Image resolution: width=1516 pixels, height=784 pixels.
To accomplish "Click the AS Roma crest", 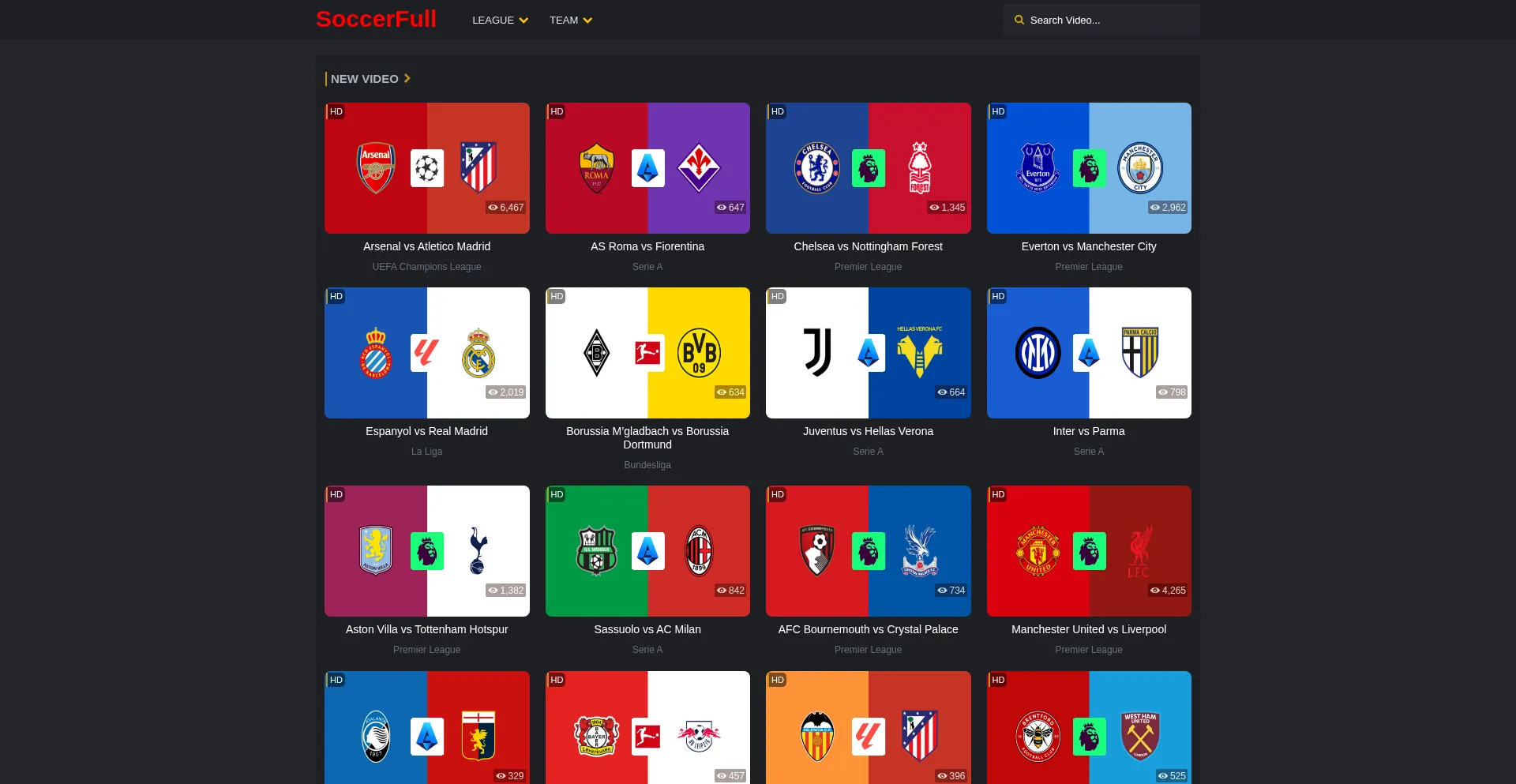I will tap(597, 168).
